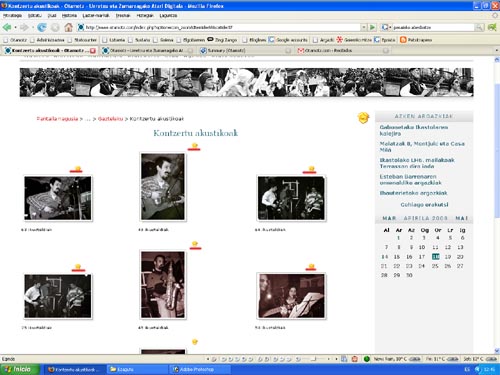
Task: Open the Laster-markak menu
Action: point(96,15)
